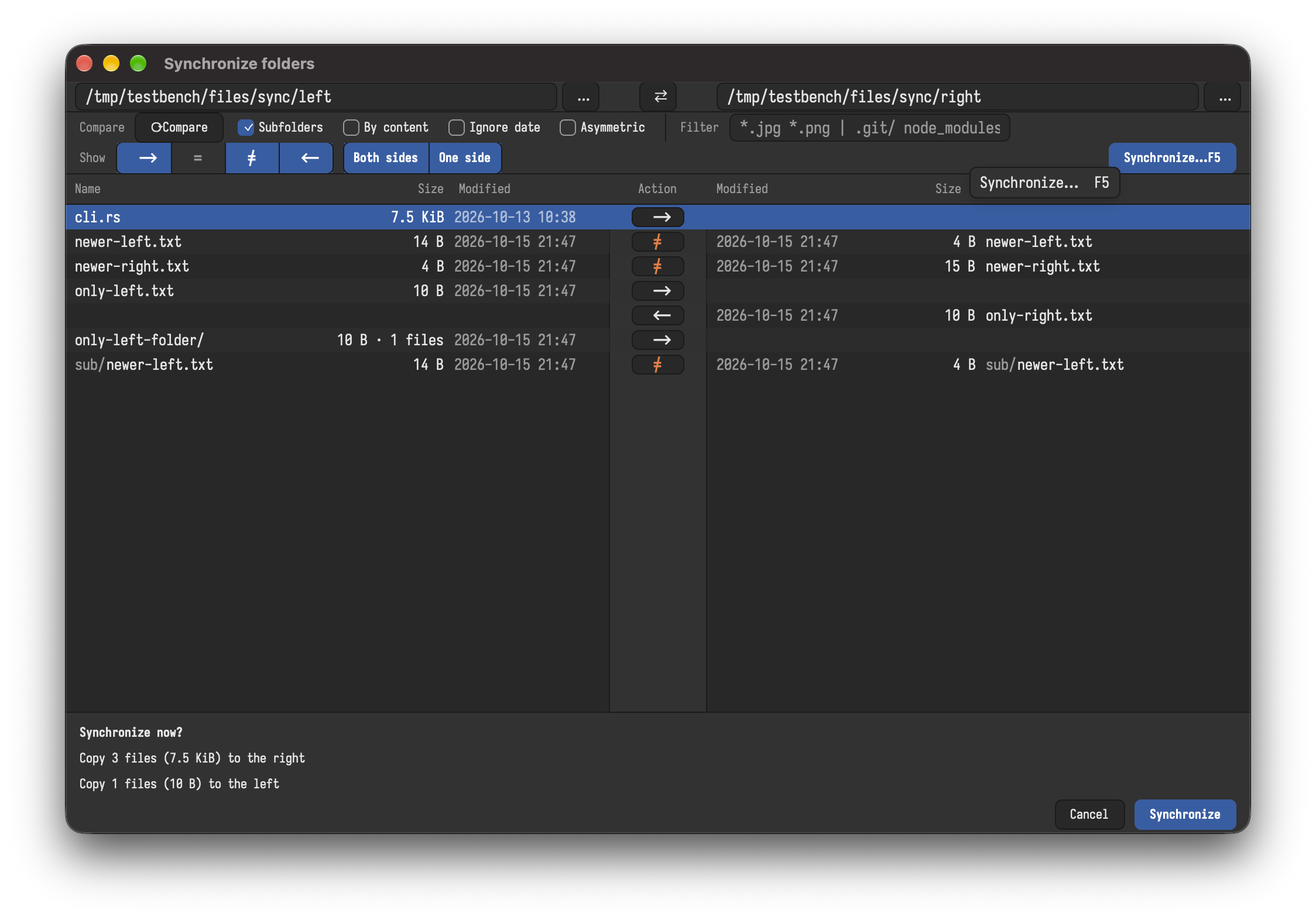Click the Compare refresh button
Image resolution: width=1316 pixels, height=920 pixels.
(x=179, y=128)
